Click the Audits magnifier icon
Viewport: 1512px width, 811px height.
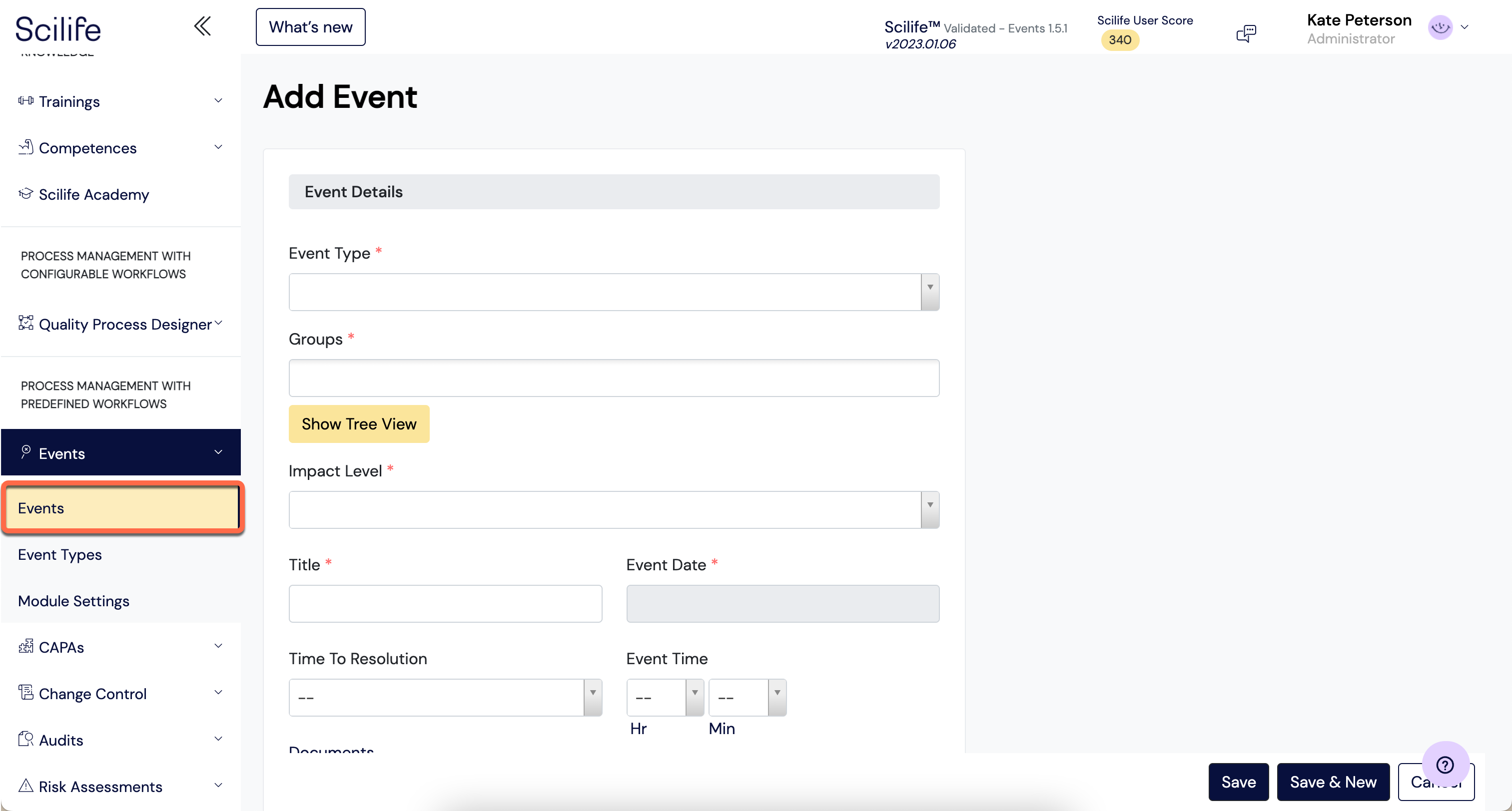25,739
